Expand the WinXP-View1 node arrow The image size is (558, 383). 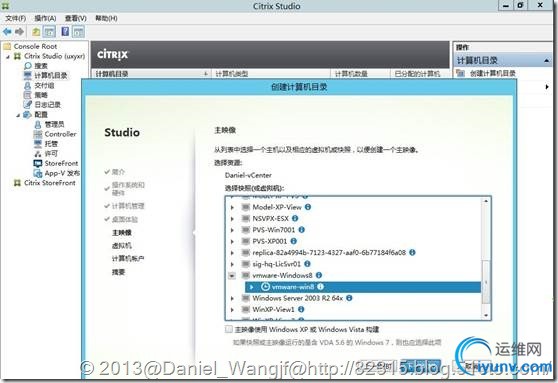(232, 310)
